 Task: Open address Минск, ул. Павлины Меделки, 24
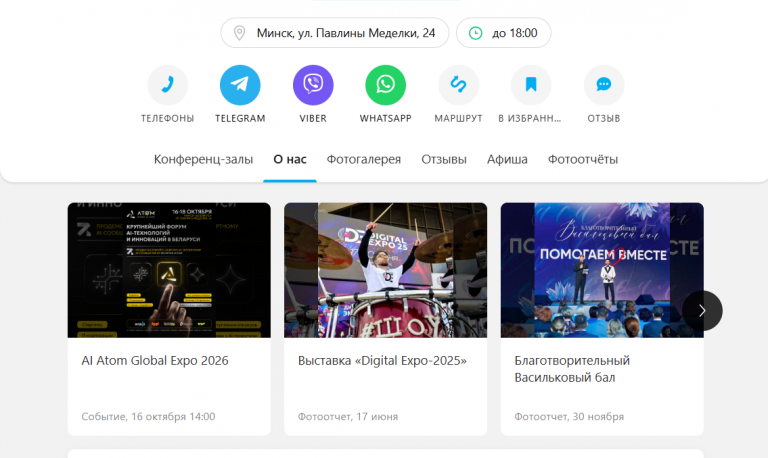(x=335, y=33)
